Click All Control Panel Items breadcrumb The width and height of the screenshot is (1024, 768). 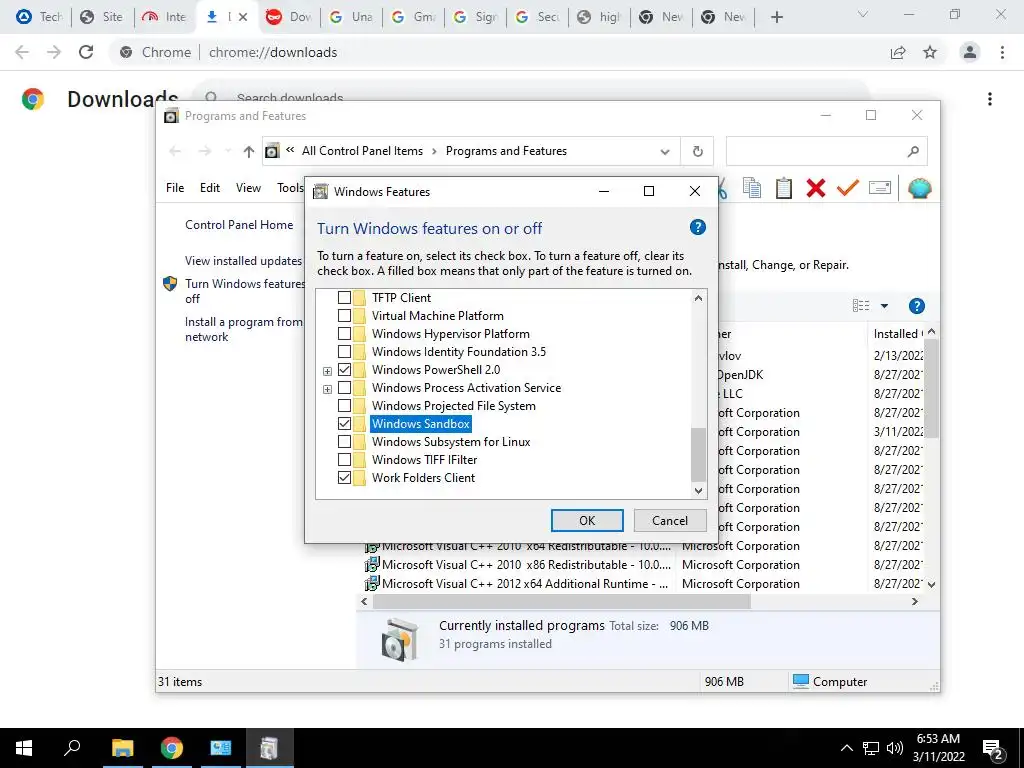pos(362,151)
